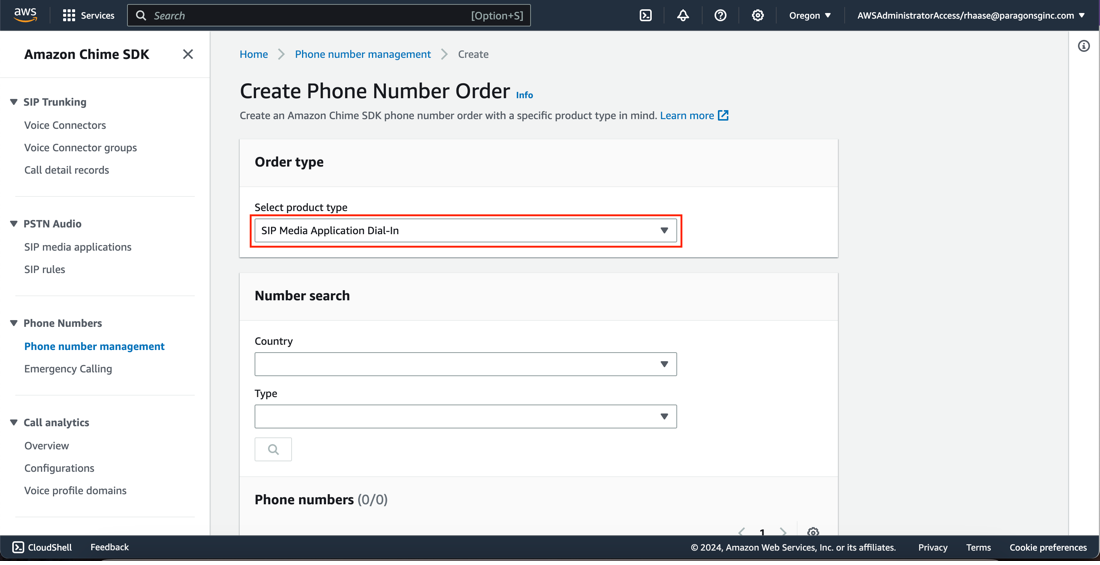Click the Info link beside title
Screen dimensions: 1100x565
pyautogui.click(x=525, y=95)
